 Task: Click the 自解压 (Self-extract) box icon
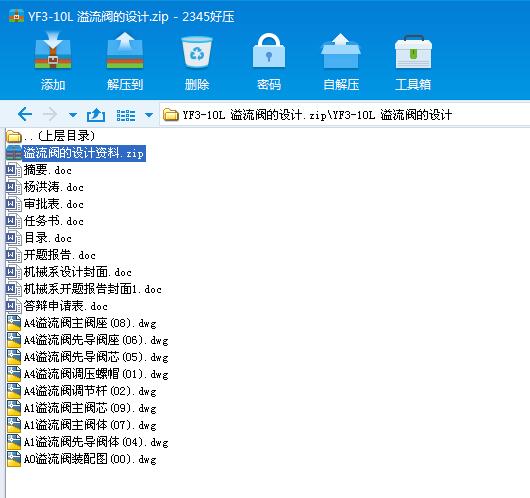(341, 51)
